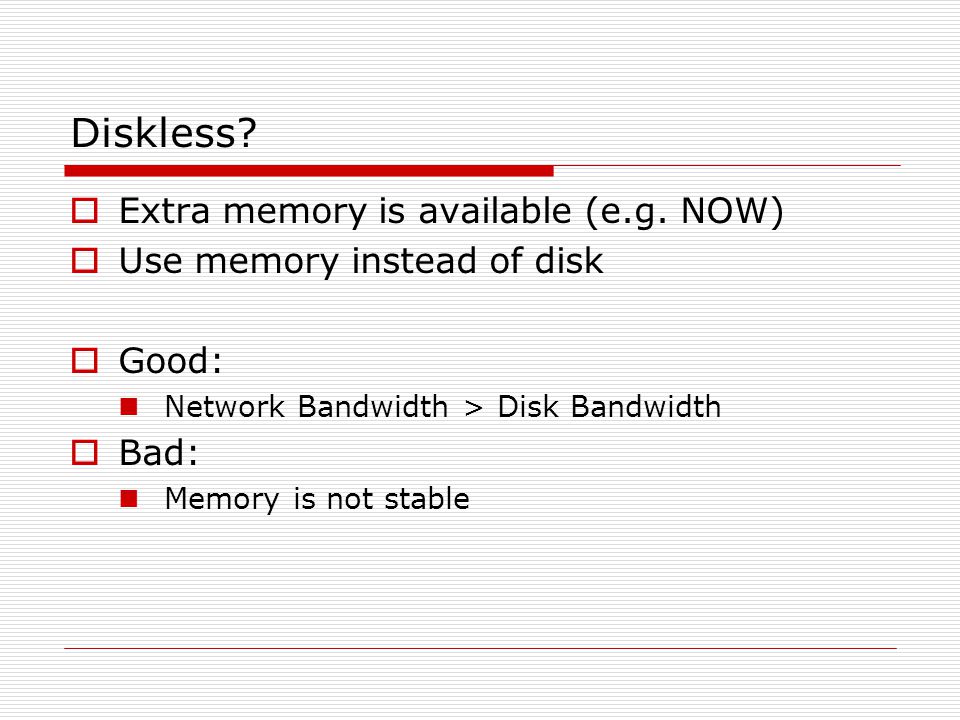Click square bullet beside Extra memory is available
Screen dimensions: 960x720
84,210
